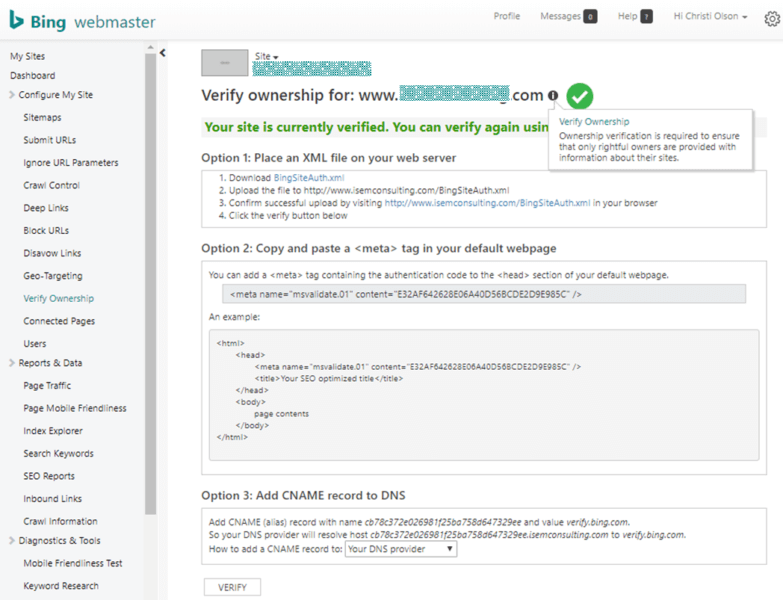Open Sitemaps in the sidebar
783x600 pixels.
pos(42,117)
